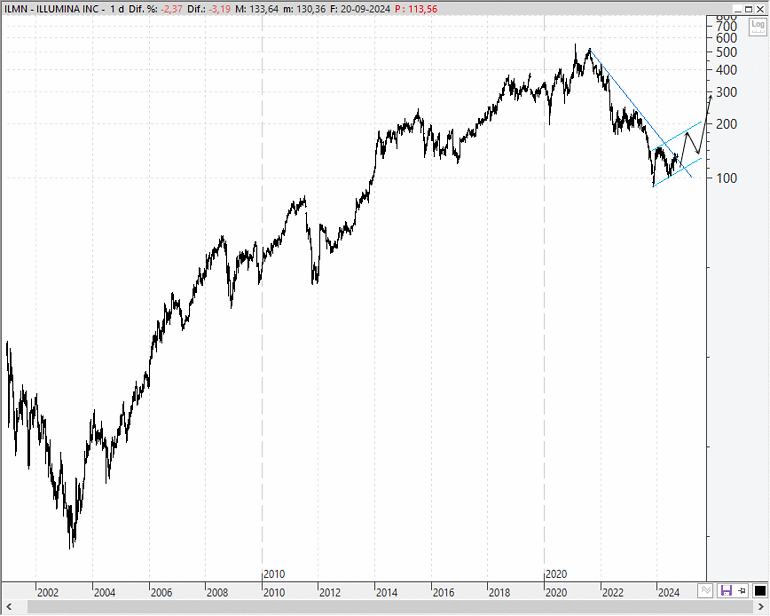The height and width of the screenshot is (616, 770).
Task: Click the 'ILMN - ILLUMINA INC' title text
Action: [x=52, y=9]
